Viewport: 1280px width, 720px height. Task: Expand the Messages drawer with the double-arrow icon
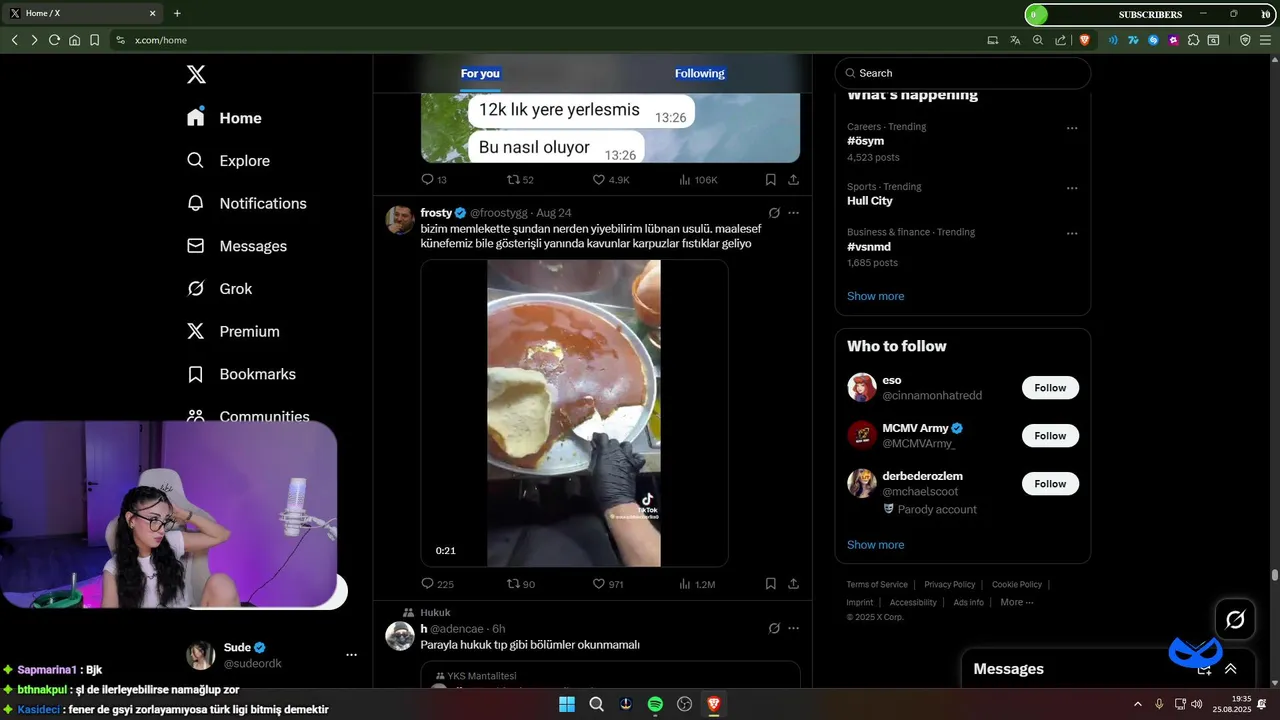pyautogui.click(x=1231, y=669)
